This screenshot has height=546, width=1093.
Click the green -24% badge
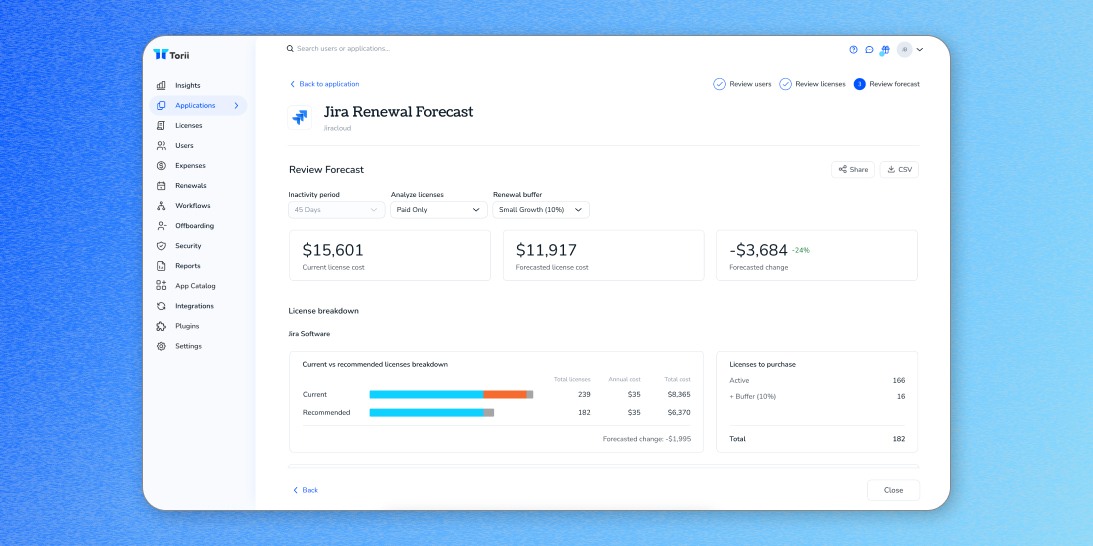[x=800, y=250]
